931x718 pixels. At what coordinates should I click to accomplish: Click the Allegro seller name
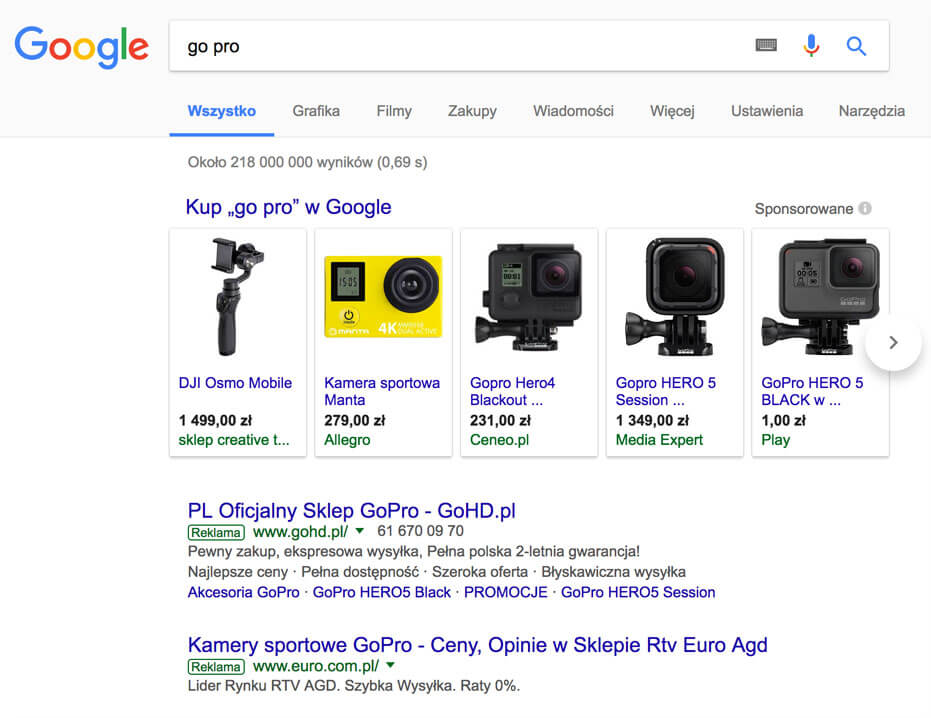(x=347, y=440)
